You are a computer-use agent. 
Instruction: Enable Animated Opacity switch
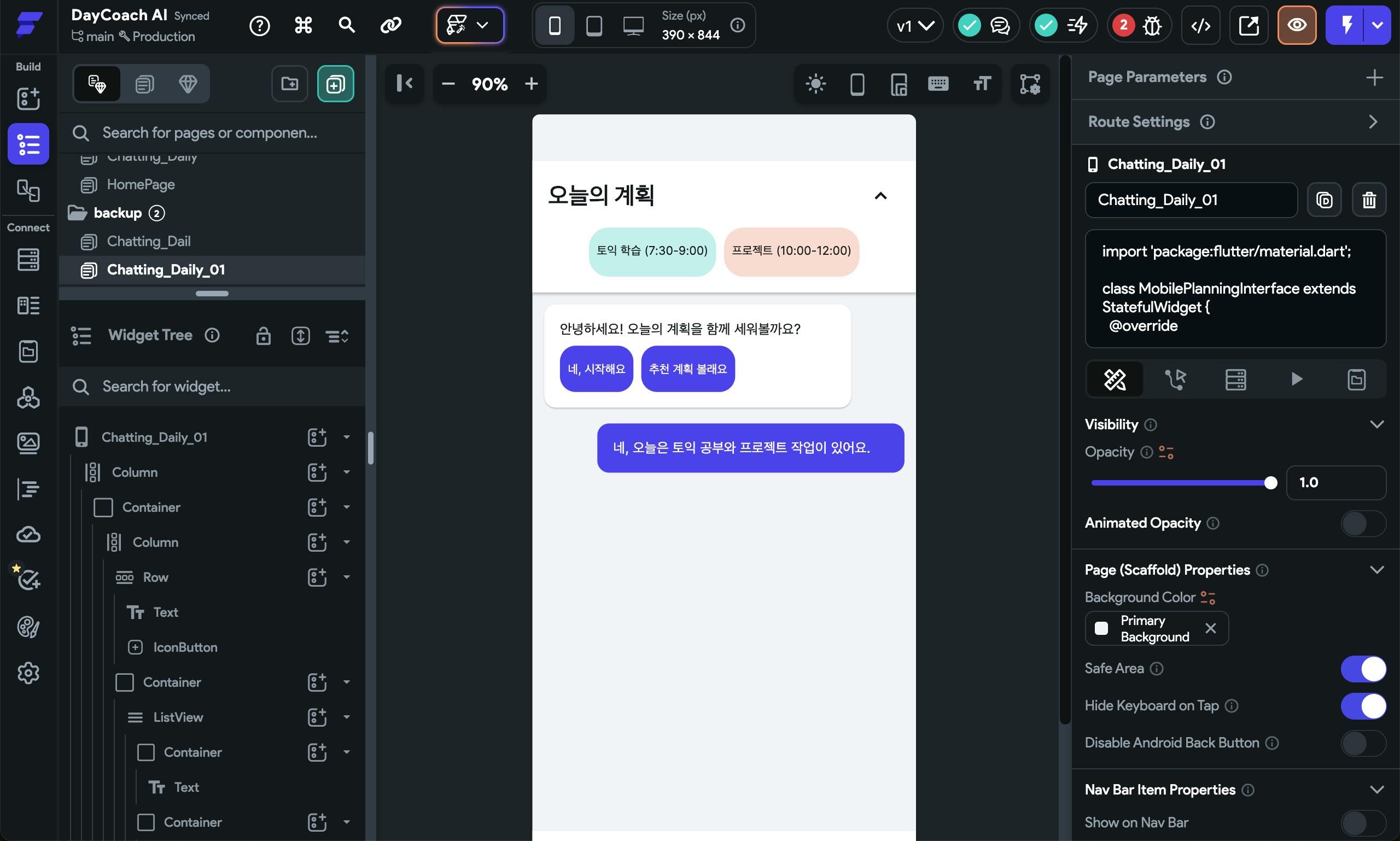(1363, 523)
